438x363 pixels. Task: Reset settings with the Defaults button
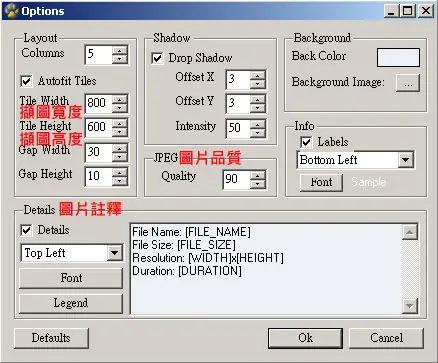pyautogui.click(x=51, y=338)
